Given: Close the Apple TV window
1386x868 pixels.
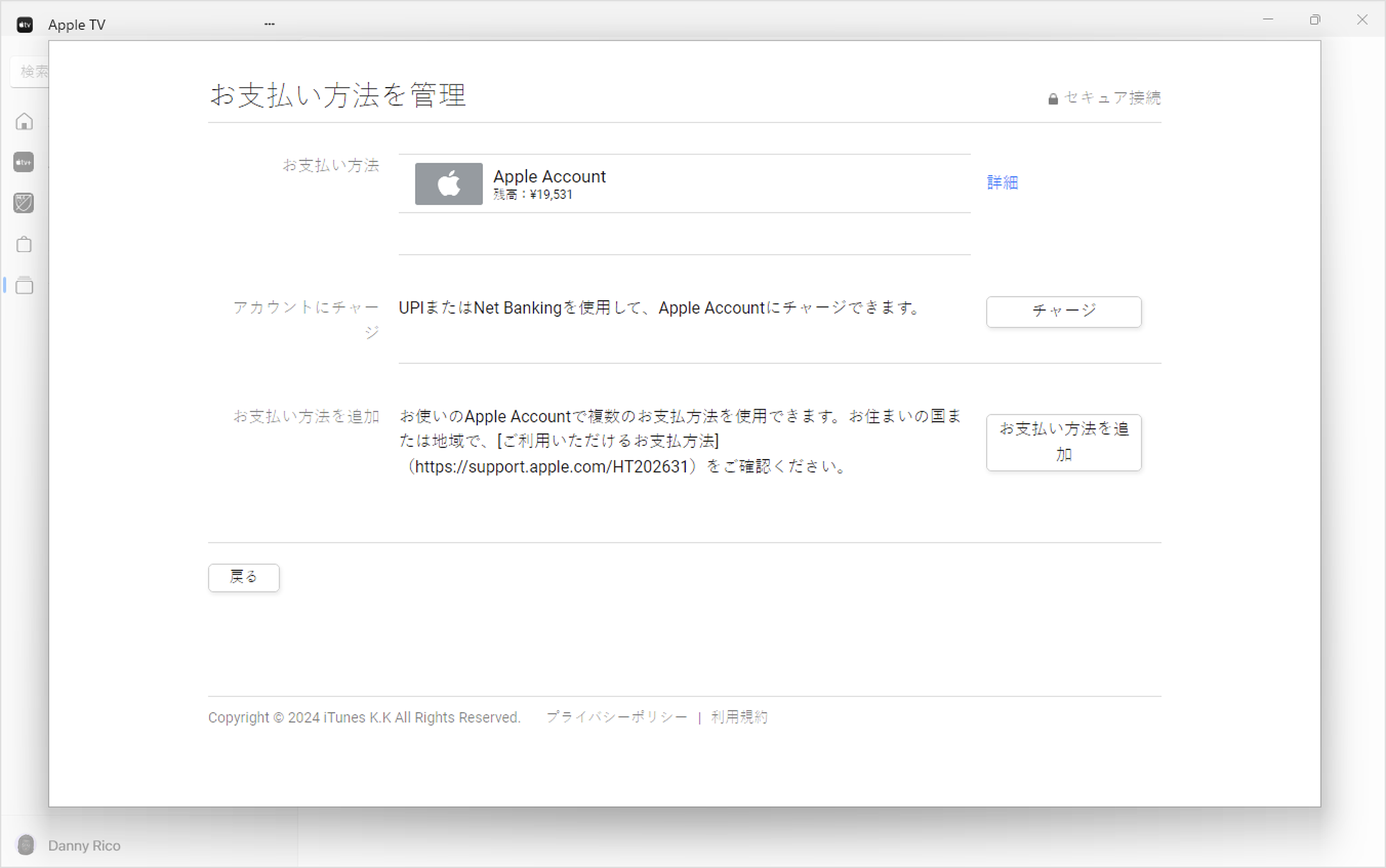Looking at the screenshot, I should pos(1362,20).
